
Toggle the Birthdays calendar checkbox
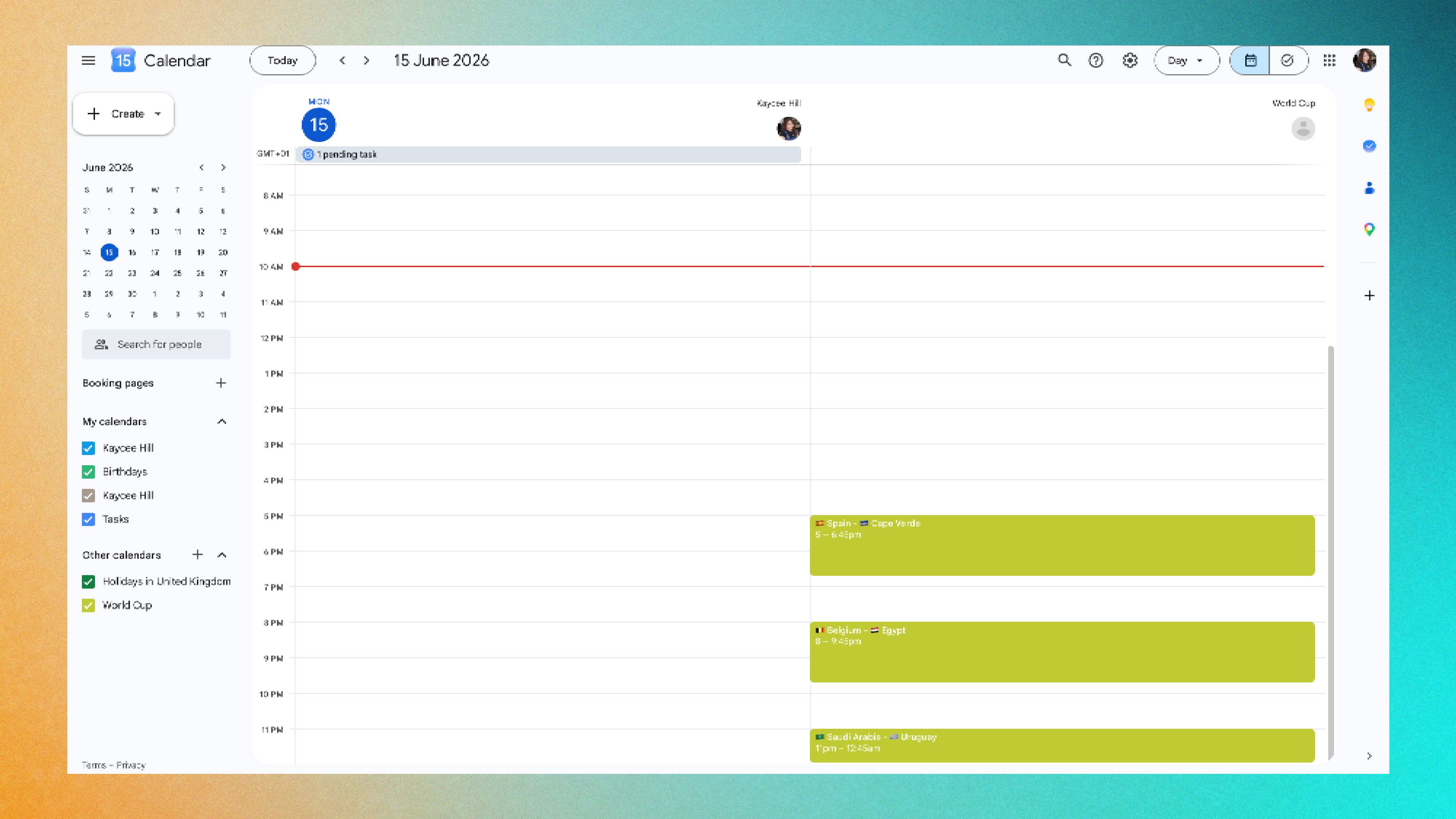tap(88, 472)
